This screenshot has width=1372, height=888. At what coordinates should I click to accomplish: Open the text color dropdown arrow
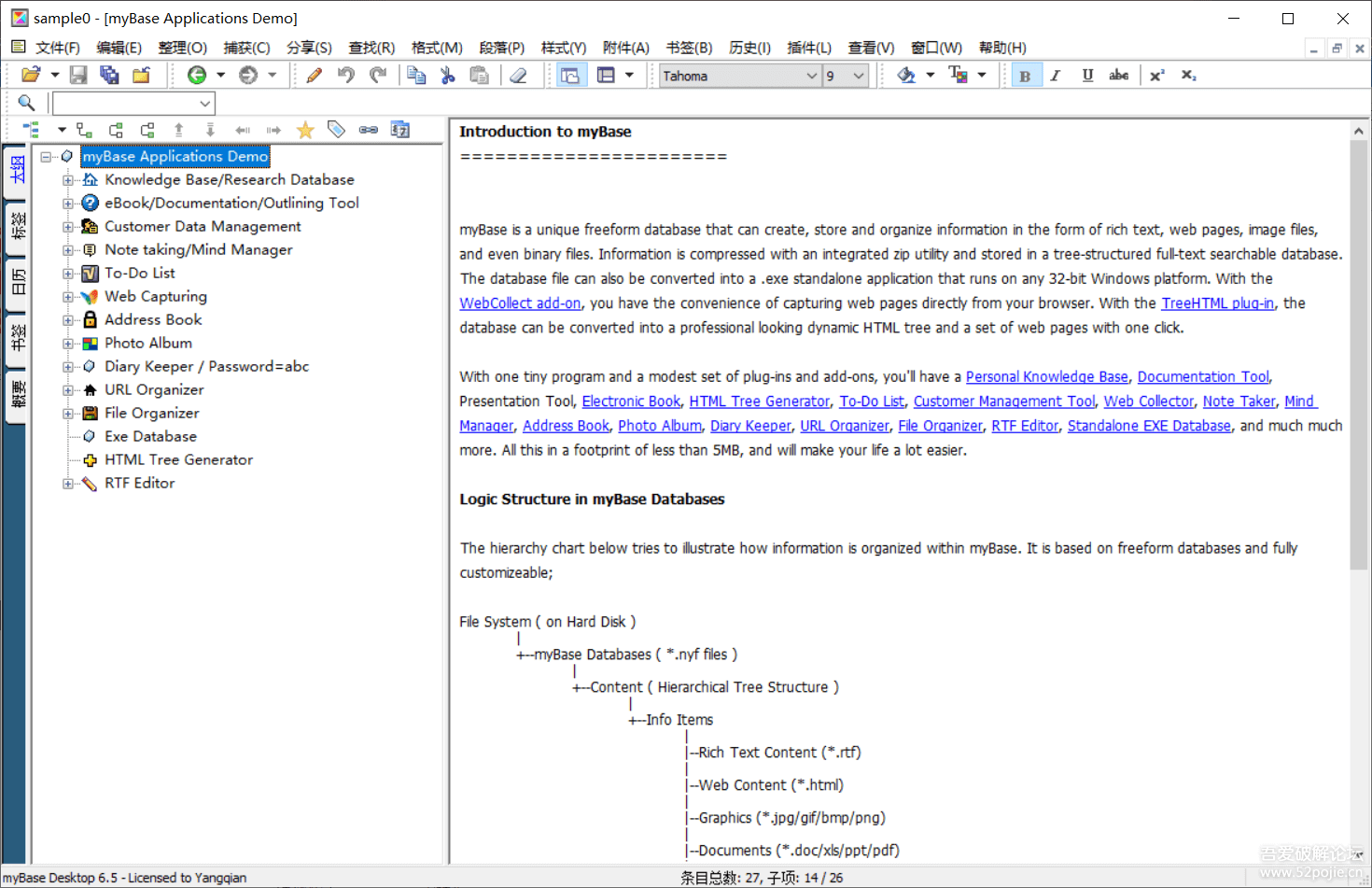coord(982,76)
